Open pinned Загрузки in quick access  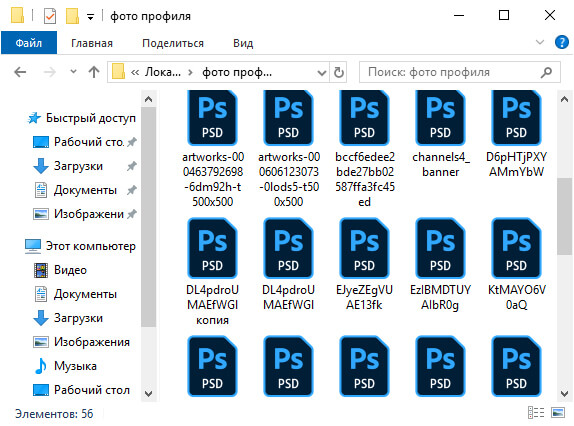click(84, 166)
